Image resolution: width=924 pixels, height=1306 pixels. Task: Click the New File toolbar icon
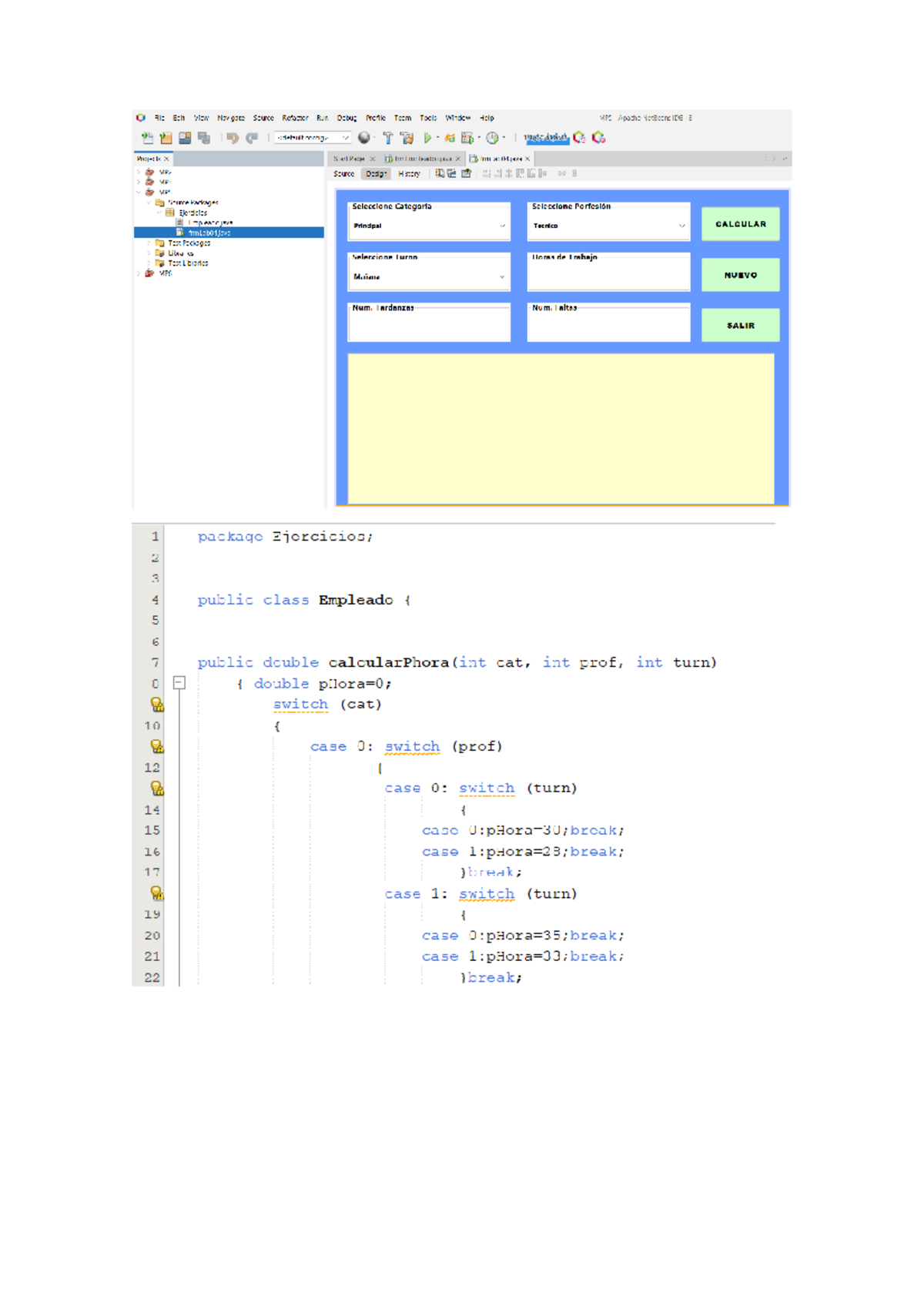(x=146, y=139)
